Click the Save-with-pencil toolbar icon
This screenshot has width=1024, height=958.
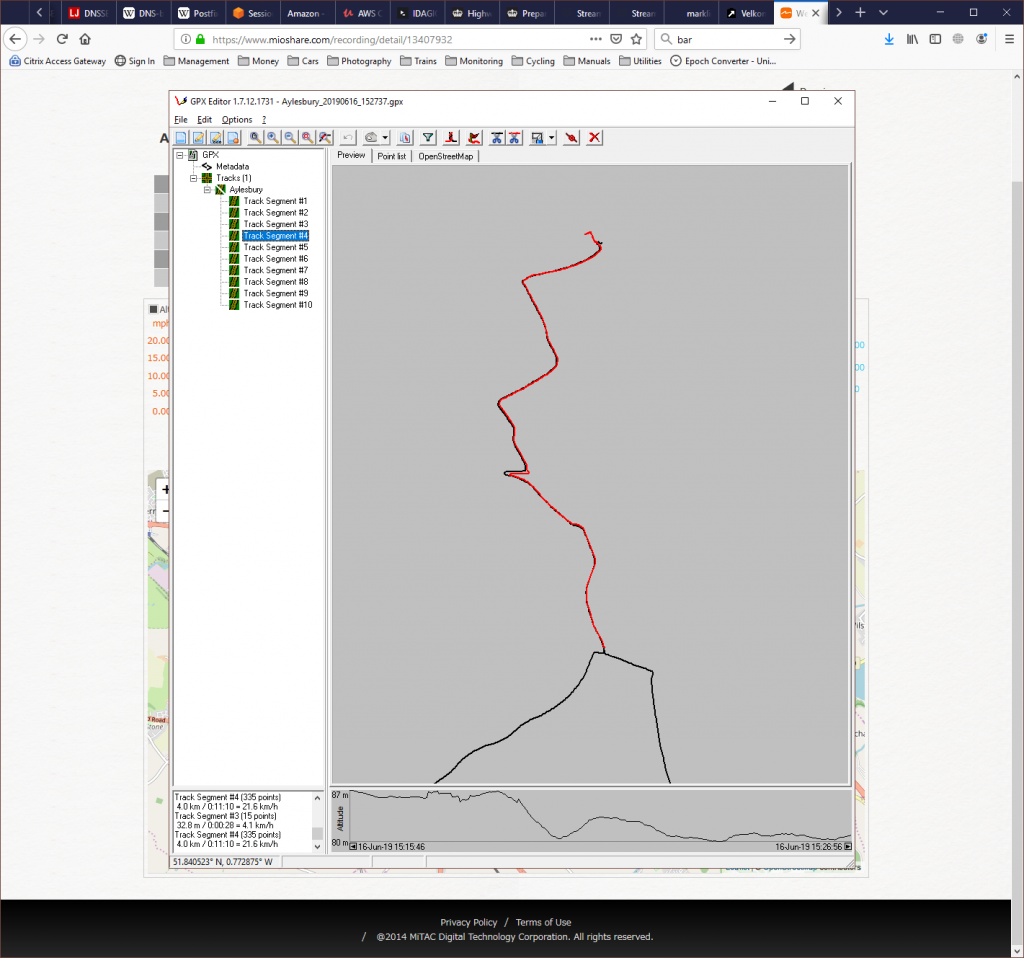216,138
